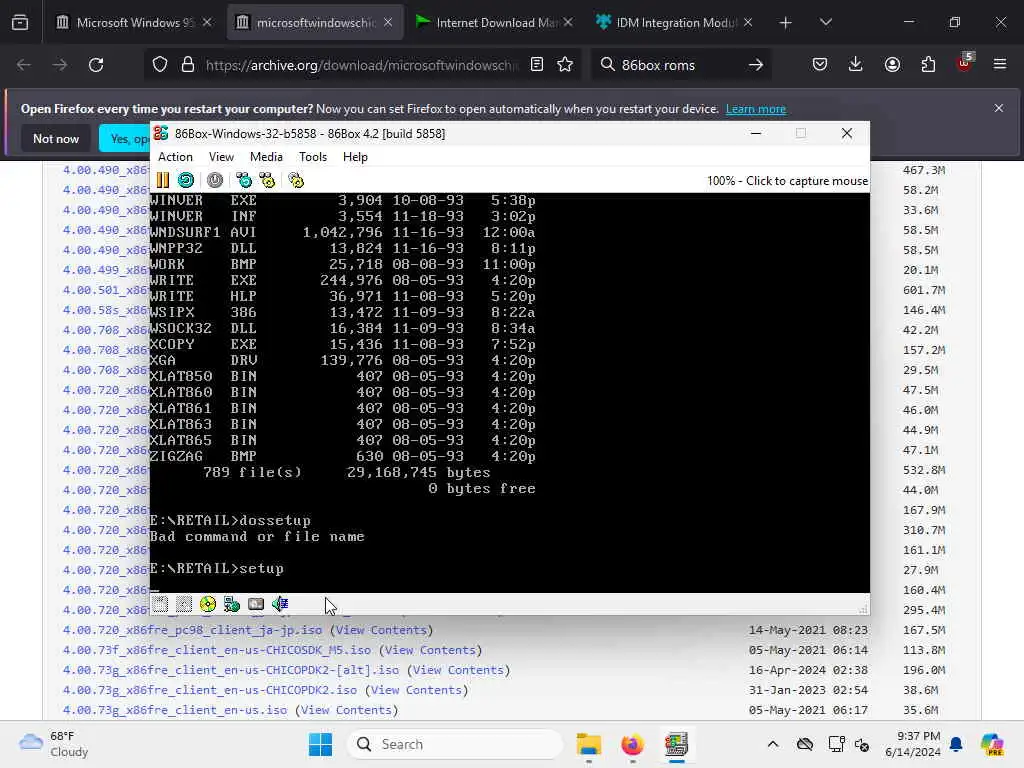Click the network status bar icon

(232, 604)
